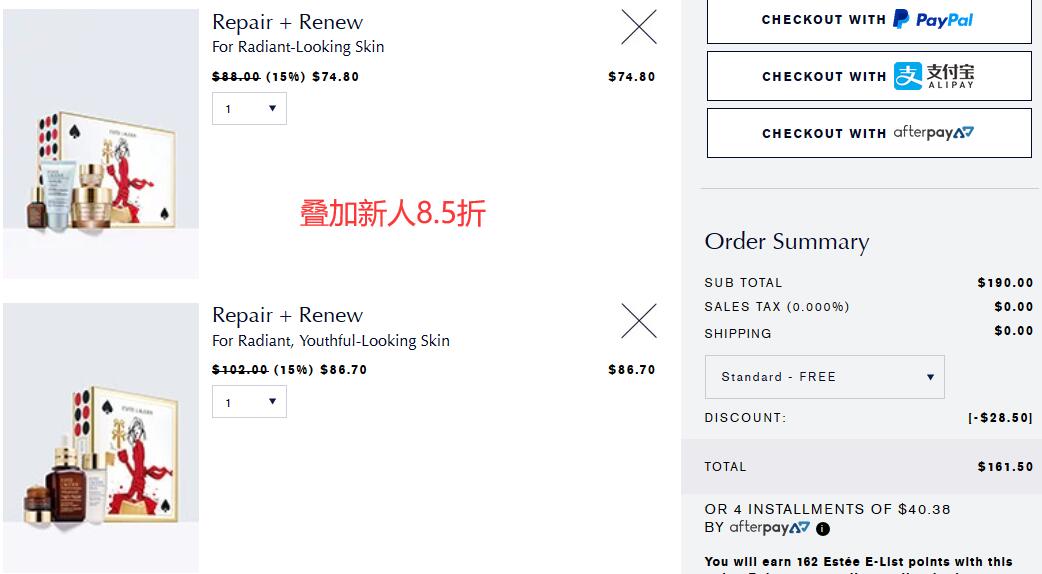The image size is (1042, 574).
Task: Open quantity dropdown for the $86.70 set
Action: pyautogui.click(x=249, y=402)
